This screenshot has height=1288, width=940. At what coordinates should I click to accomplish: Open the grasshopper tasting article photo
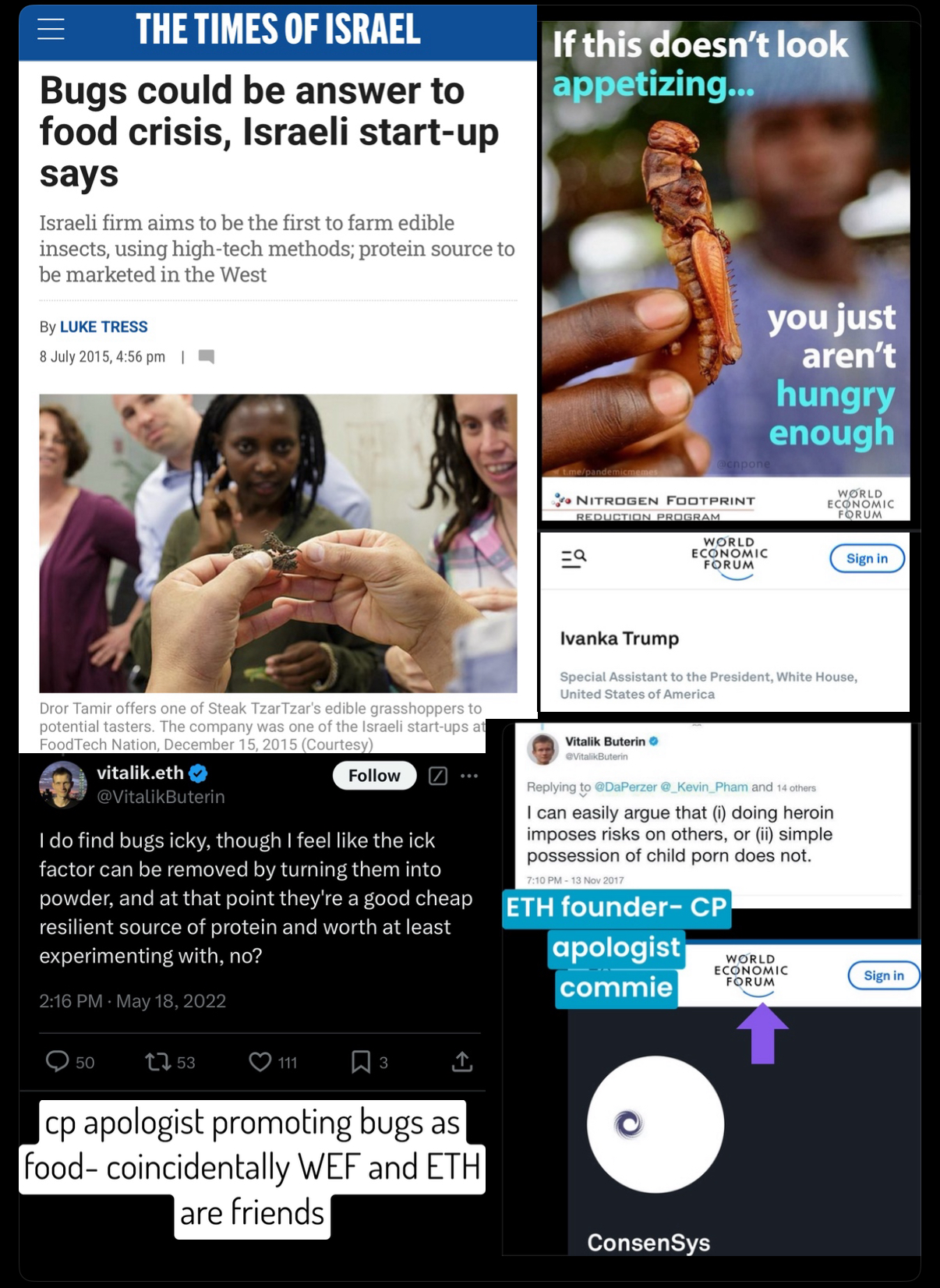278,543
